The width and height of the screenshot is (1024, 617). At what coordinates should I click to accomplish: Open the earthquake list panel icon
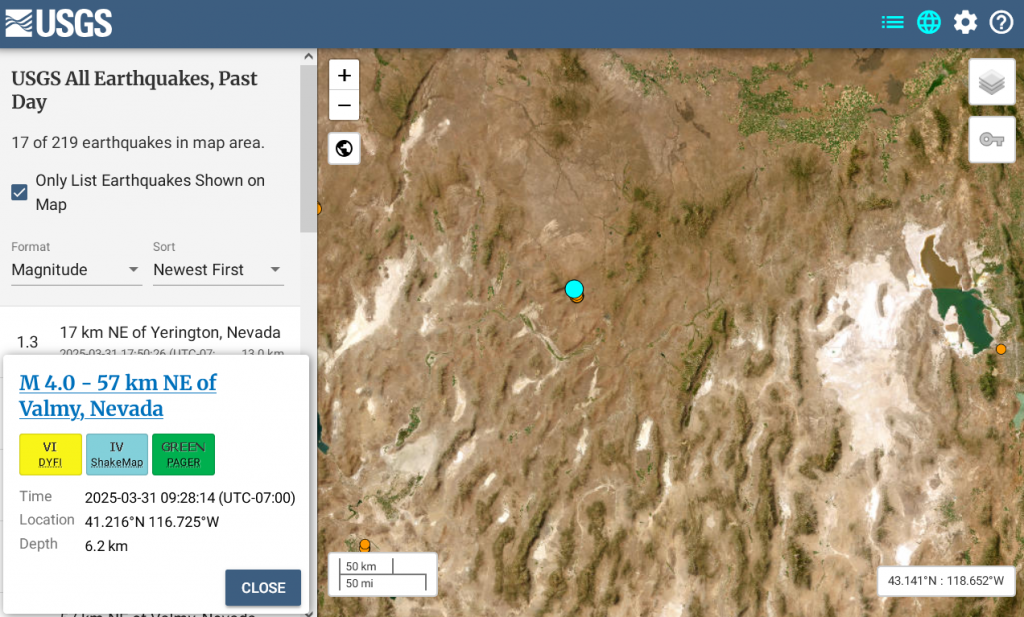point(892,23)
